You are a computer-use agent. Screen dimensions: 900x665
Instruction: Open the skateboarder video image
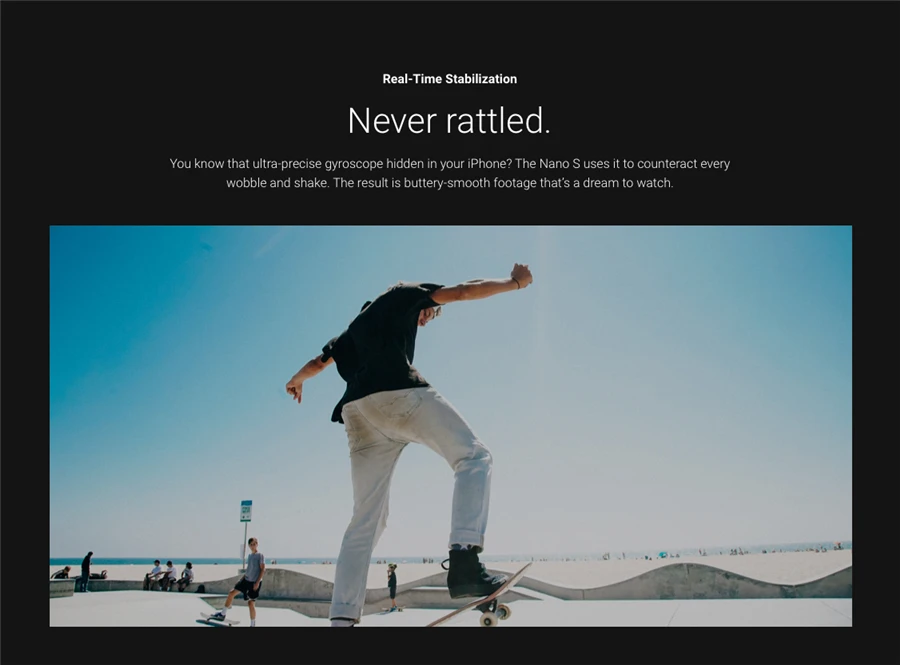pos(451,426)
